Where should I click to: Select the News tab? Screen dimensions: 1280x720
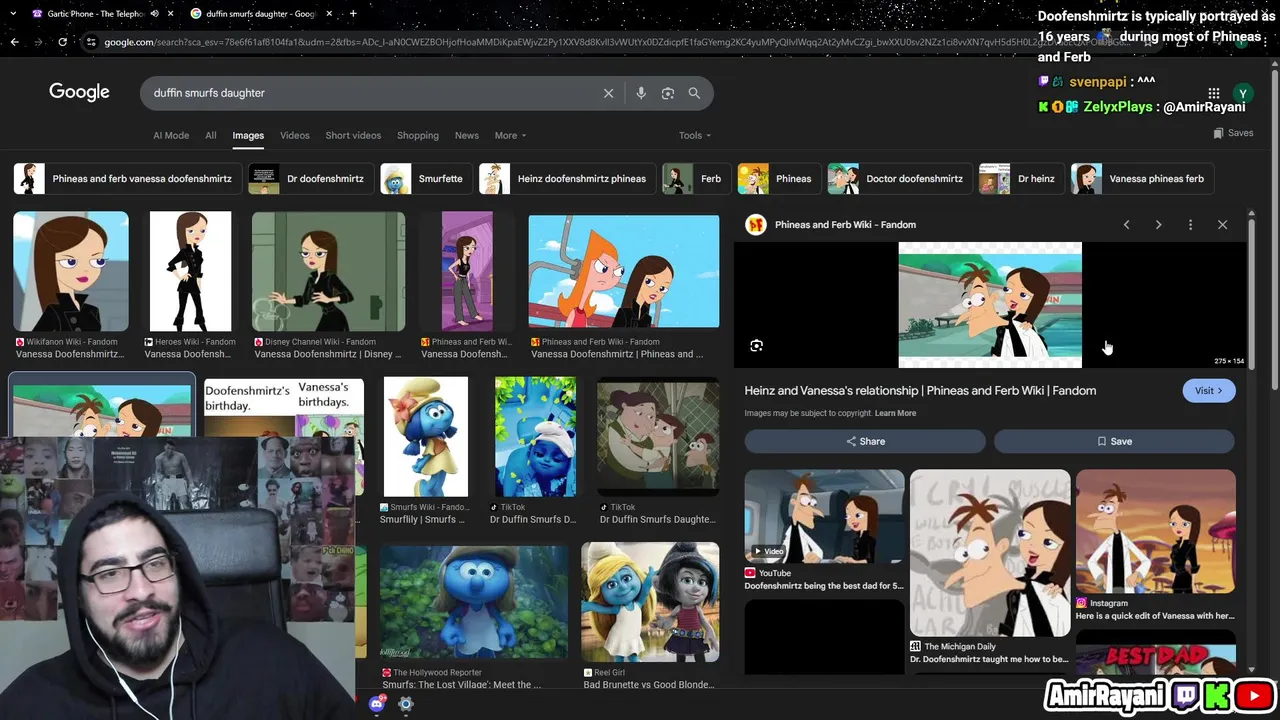coord(467,136)
